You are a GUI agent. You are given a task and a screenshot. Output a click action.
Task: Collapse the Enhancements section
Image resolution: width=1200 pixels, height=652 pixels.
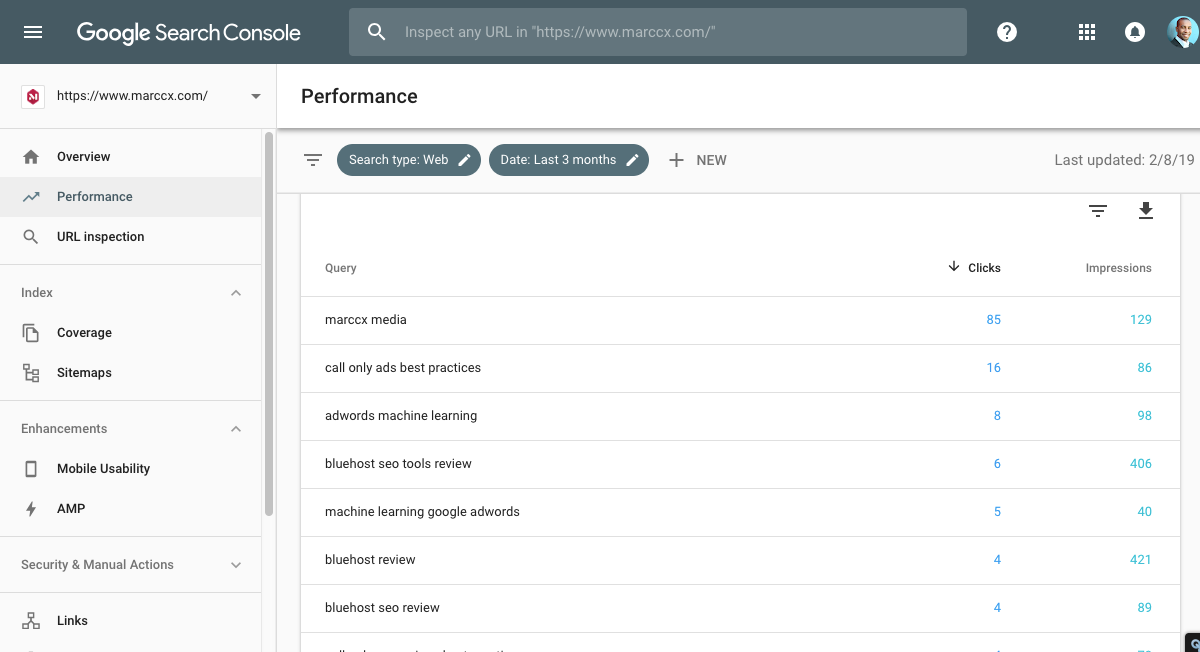click(x=236, y=429)
